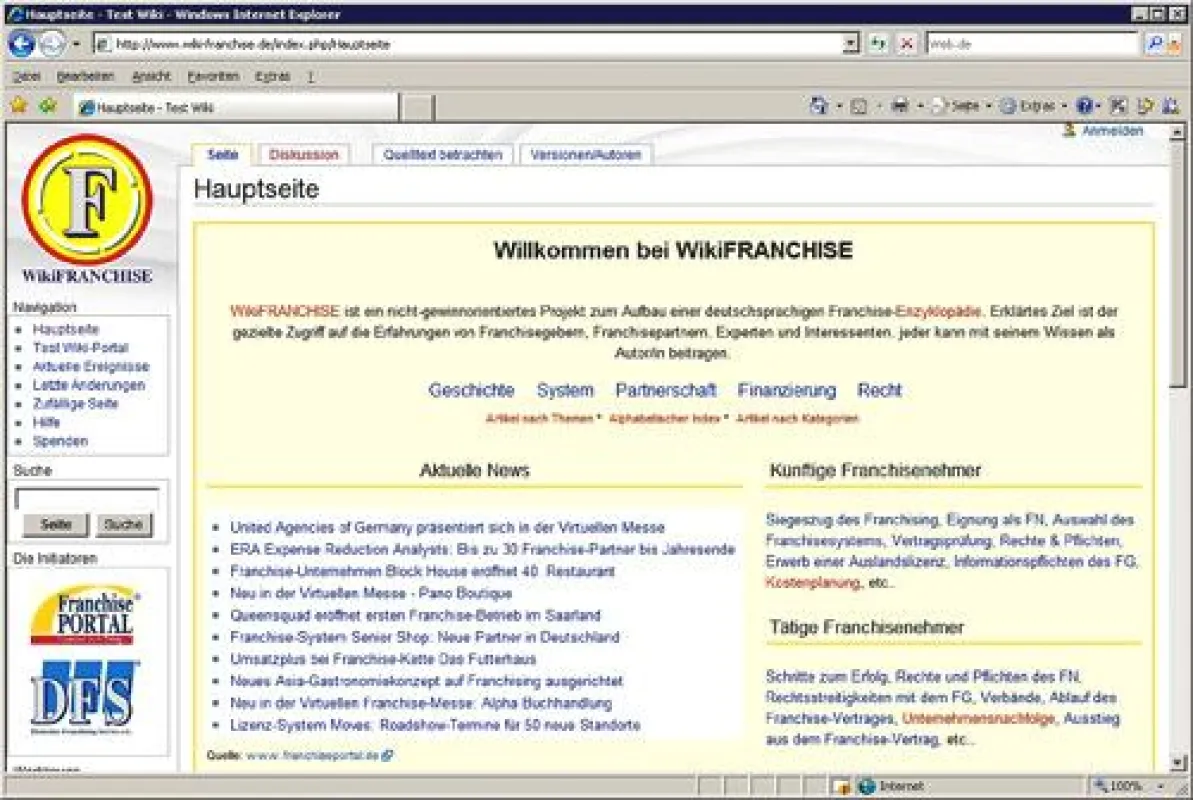Open ERA Expense Reduction Analysts news item
Viewport: 1193px width, 800px height.
482,550
